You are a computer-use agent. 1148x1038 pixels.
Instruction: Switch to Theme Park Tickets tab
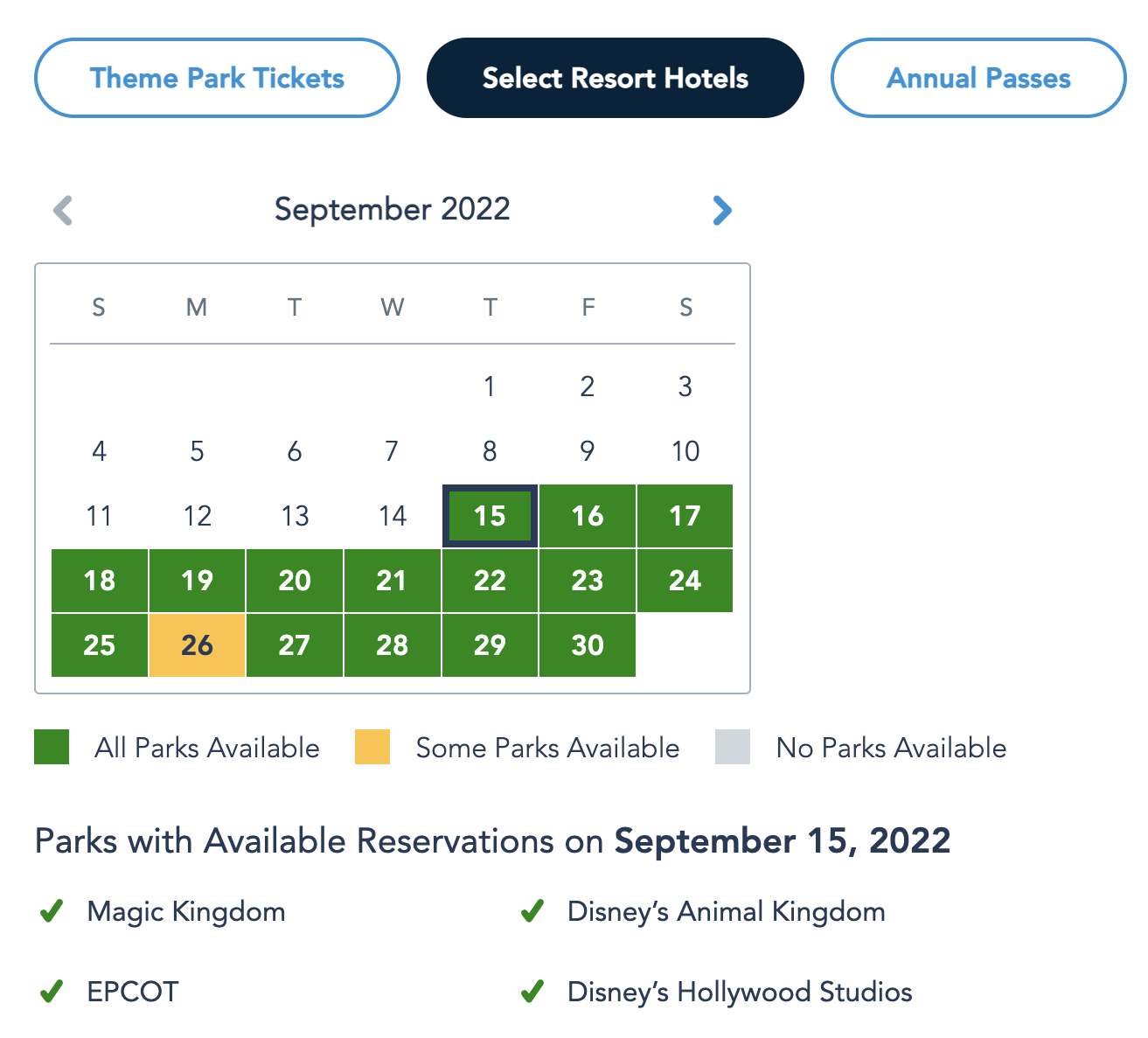[217, 78]
